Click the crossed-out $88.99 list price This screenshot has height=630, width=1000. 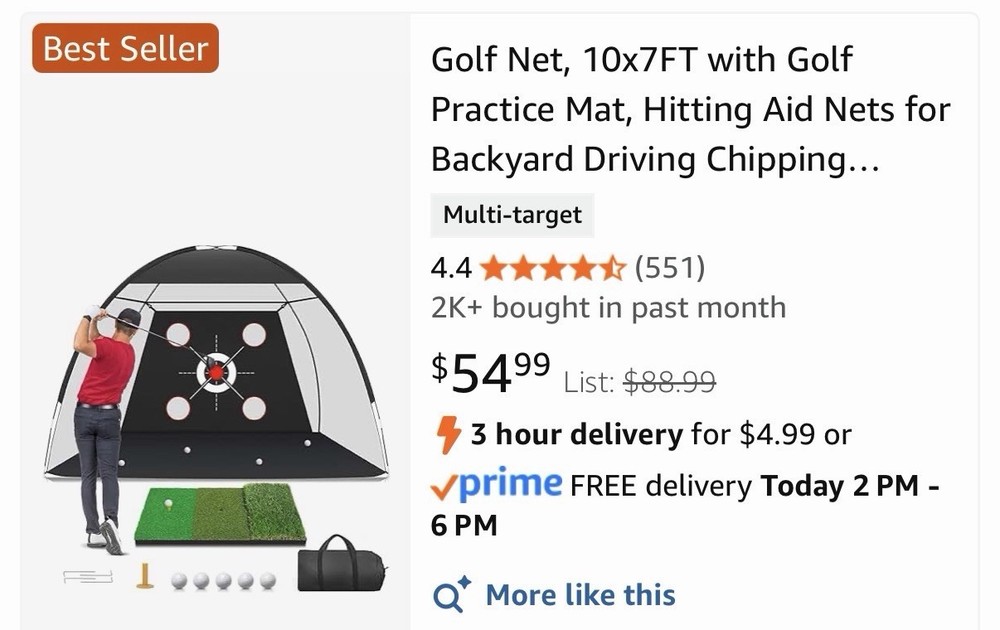pyautogui.click(x=668, y=381)
